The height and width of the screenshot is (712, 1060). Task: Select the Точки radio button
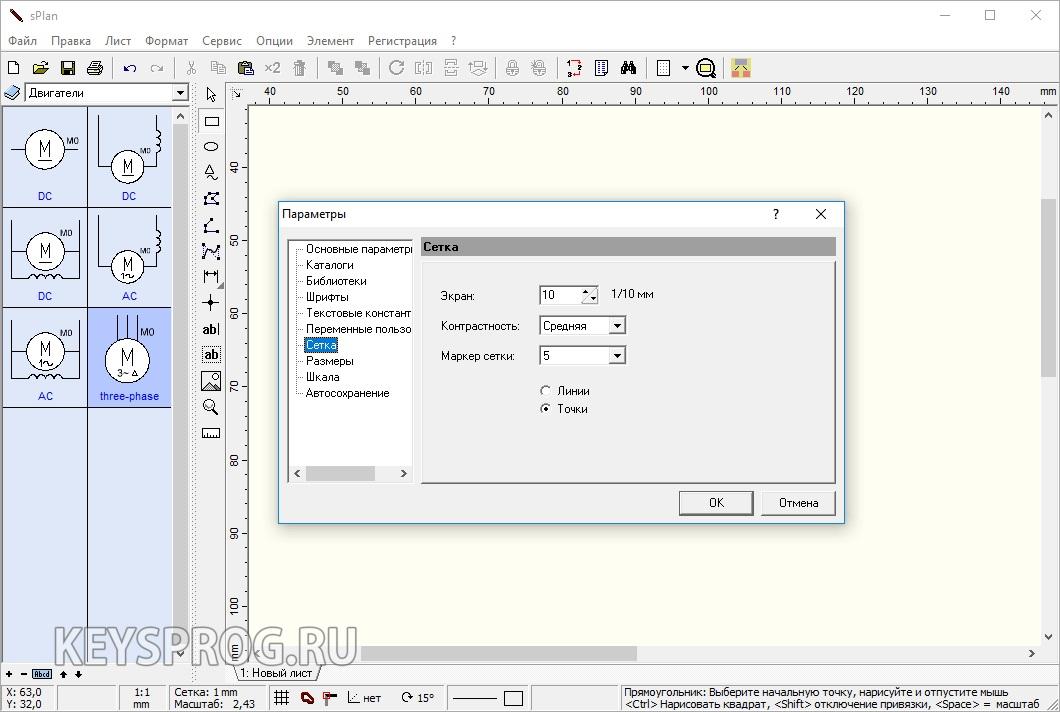point(545,409)
